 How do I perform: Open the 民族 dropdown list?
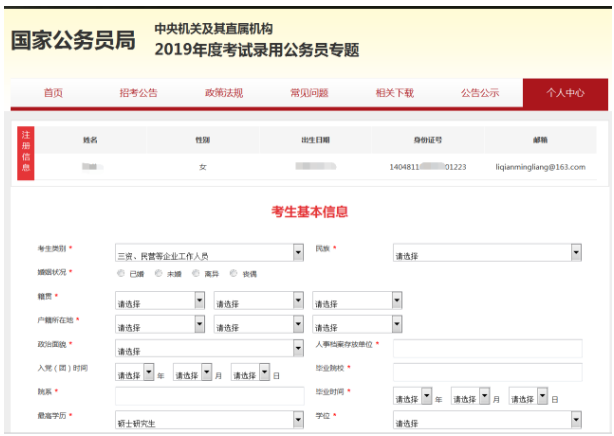pyautogui.click(x=487, y=253)
